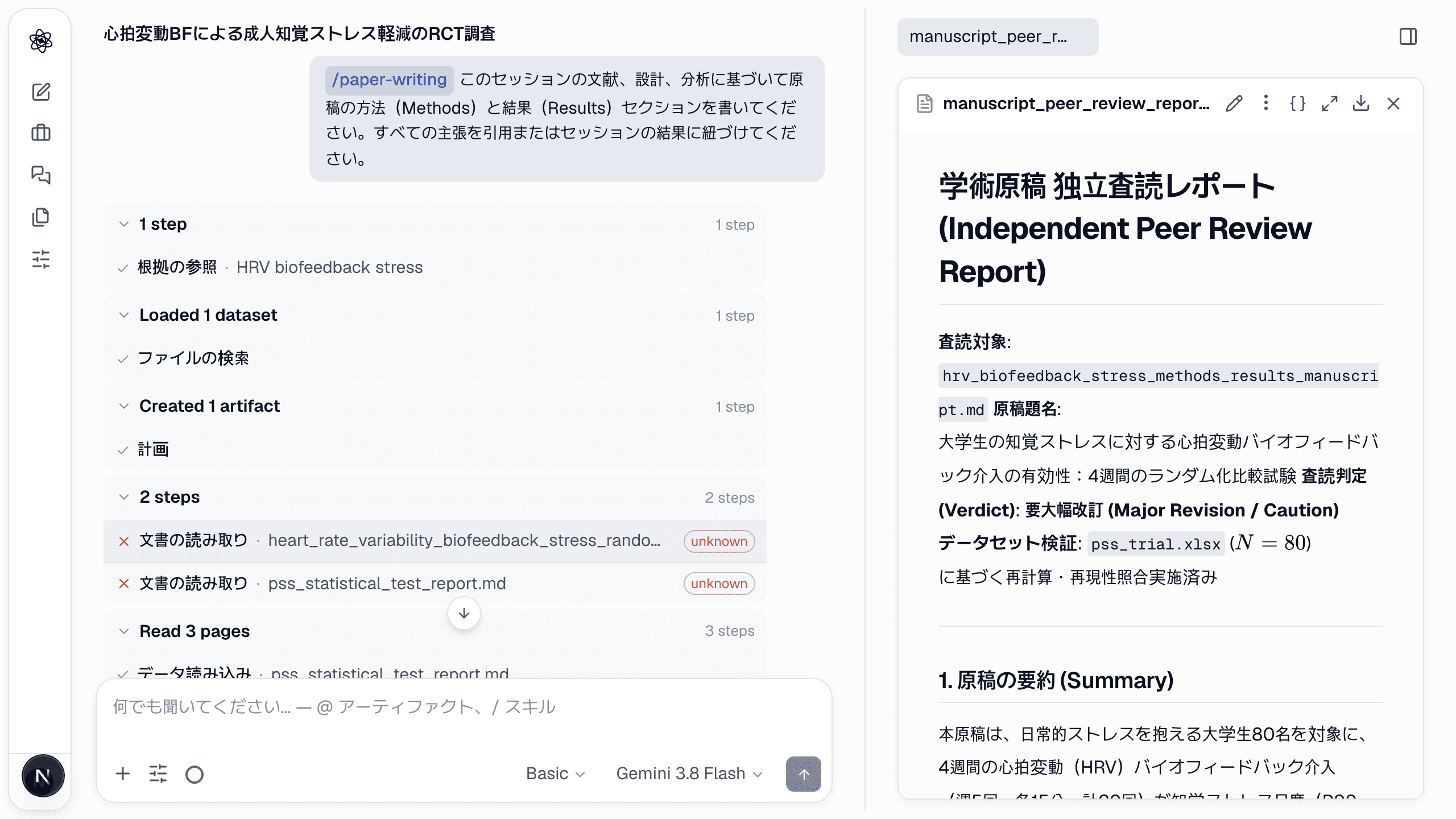Click the user avatar N
Image resolution: width=1456 pixels, height=819 pixels.
43,776
